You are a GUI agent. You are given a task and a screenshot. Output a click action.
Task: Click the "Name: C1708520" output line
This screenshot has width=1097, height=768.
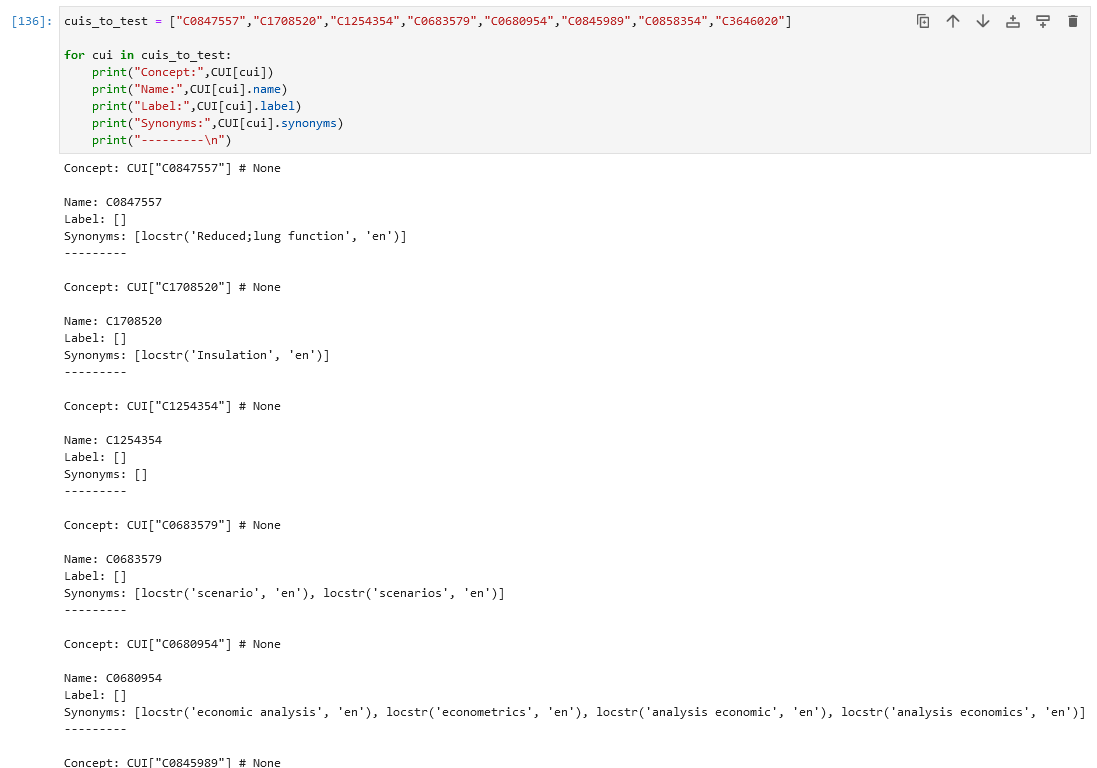[x=112, y=321]
